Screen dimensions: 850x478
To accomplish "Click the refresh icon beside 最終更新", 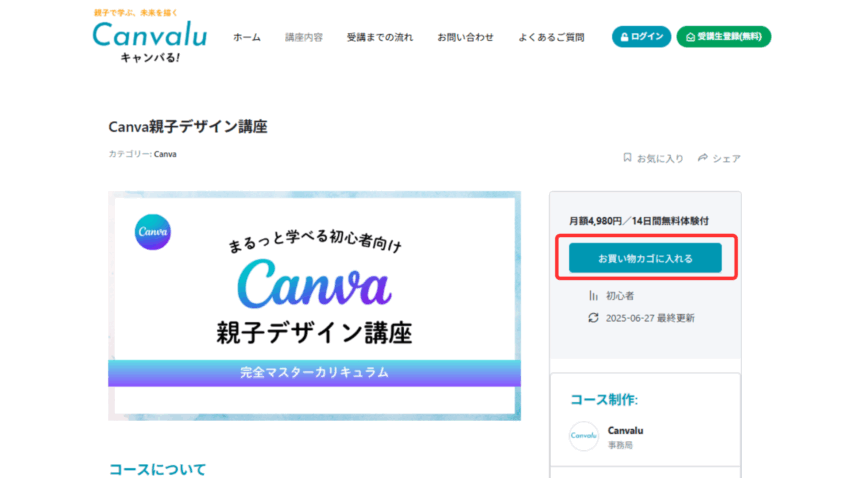I will pos(593,318).
